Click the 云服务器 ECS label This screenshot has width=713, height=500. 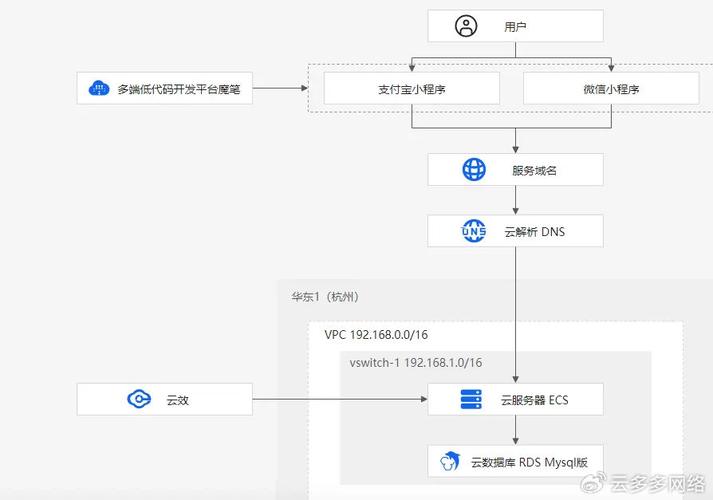click(x=534, y=400)
